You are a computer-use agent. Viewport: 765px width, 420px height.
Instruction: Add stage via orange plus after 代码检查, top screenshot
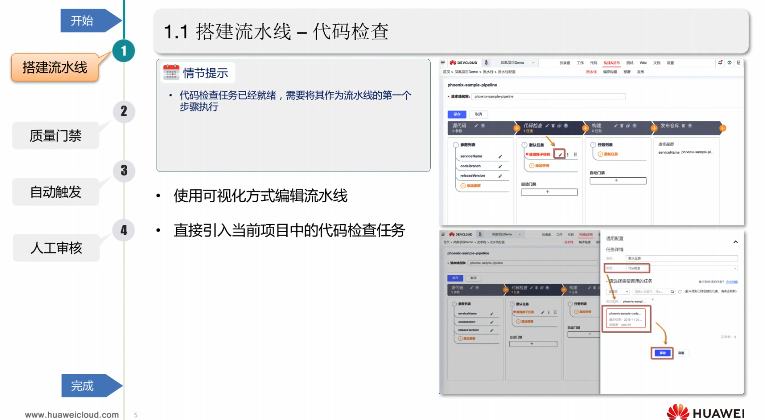point(585,128)
